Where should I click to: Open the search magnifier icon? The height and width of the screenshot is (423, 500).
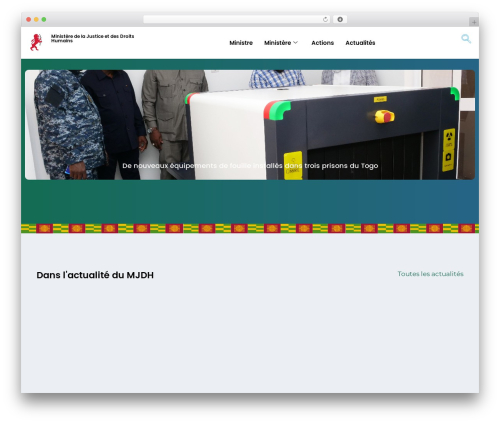tap(466, 39)
